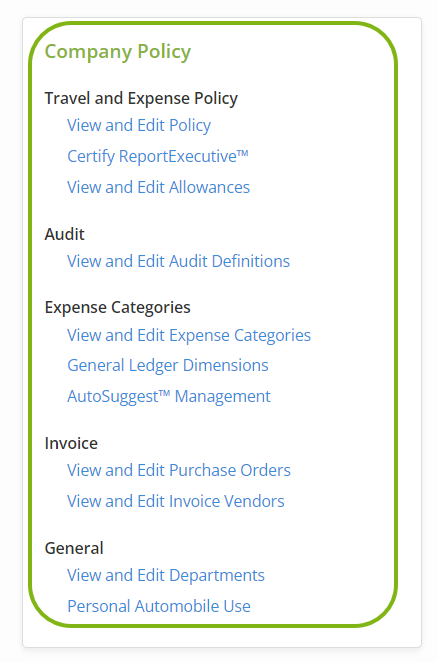Open Personal Automobile Use settings
Viewport: 437px width, 662px height.
(x=159, y=606)
